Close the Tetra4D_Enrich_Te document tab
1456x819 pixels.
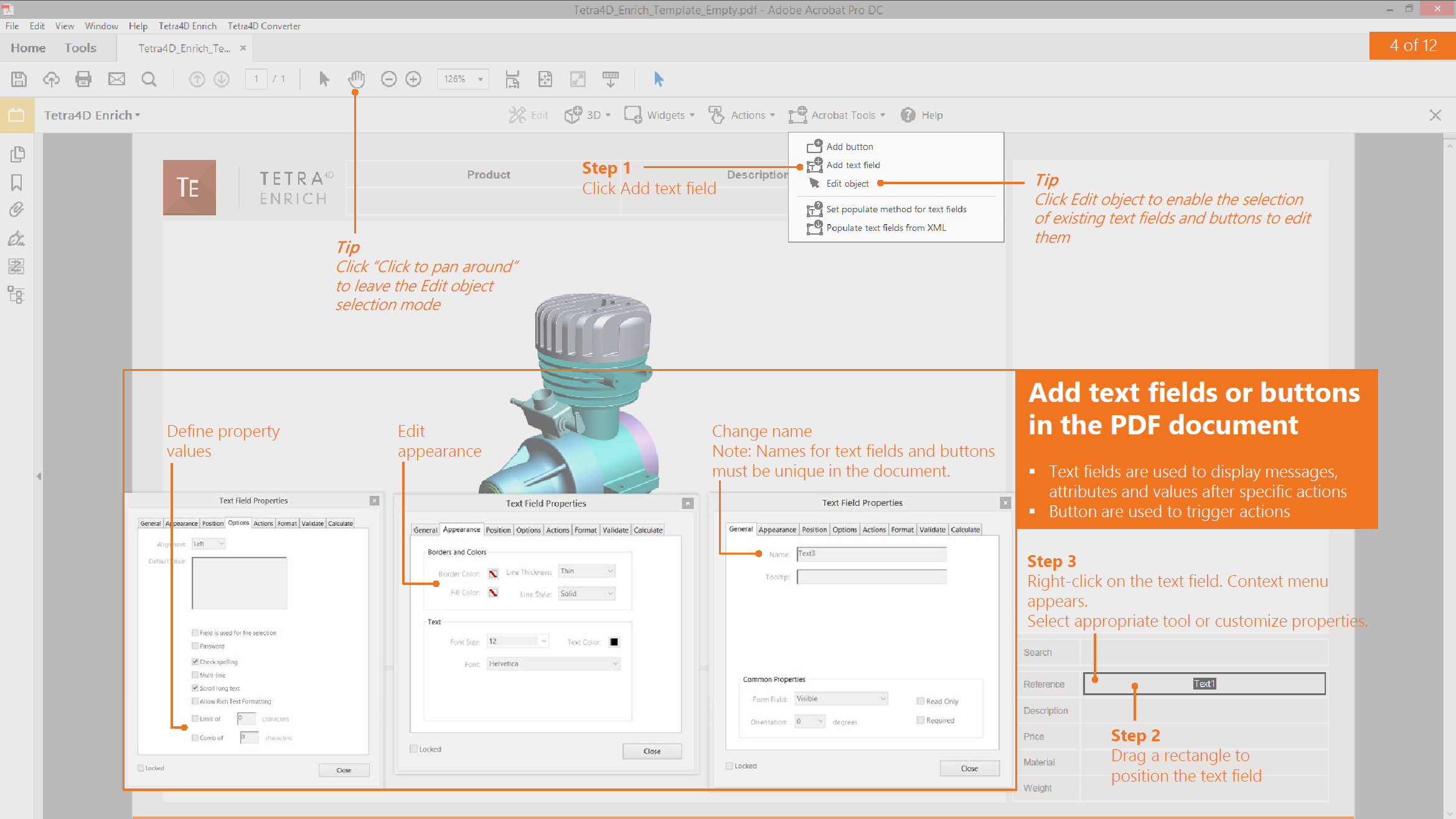click(243, 48)
